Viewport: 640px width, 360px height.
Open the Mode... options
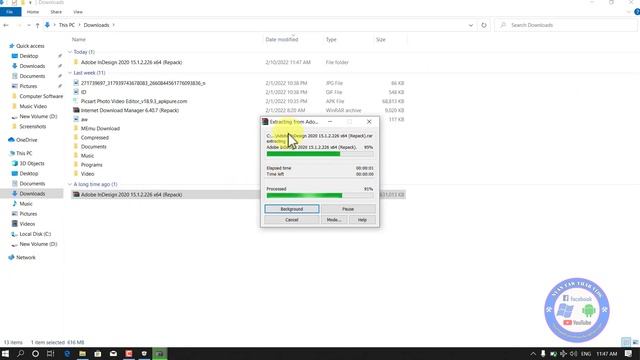click(x=334, y=220)
